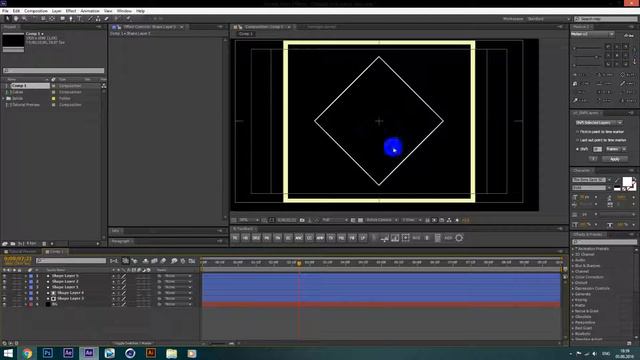Open Google Chrome from the taskbar
640x360 pixels.
point(27,353)
